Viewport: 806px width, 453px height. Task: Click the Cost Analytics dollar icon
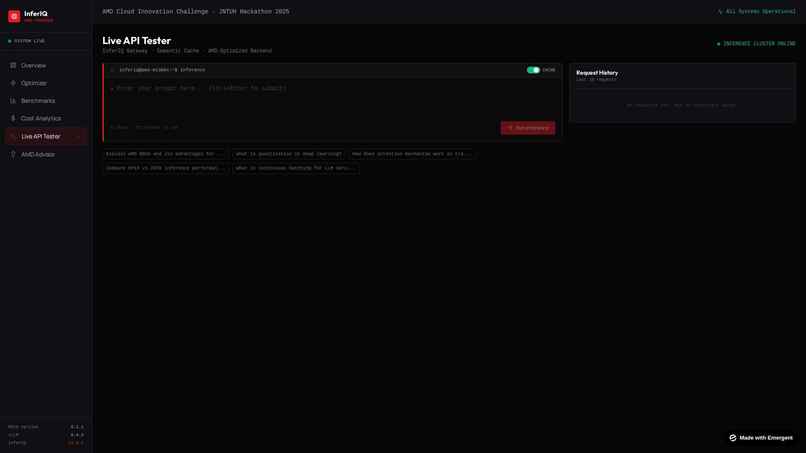tap(13, 118)
